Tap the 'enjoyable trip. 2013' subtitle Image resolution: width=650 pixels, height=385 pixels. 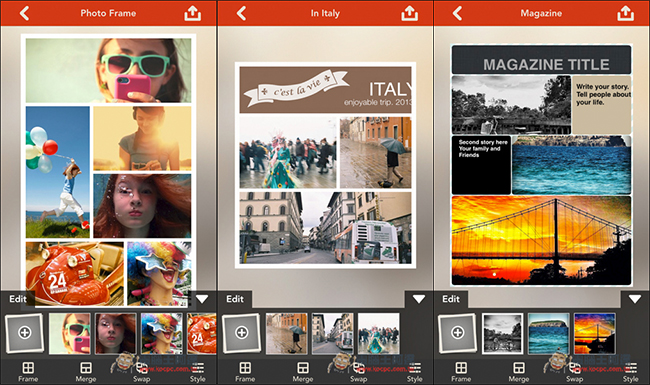(378, 102)
